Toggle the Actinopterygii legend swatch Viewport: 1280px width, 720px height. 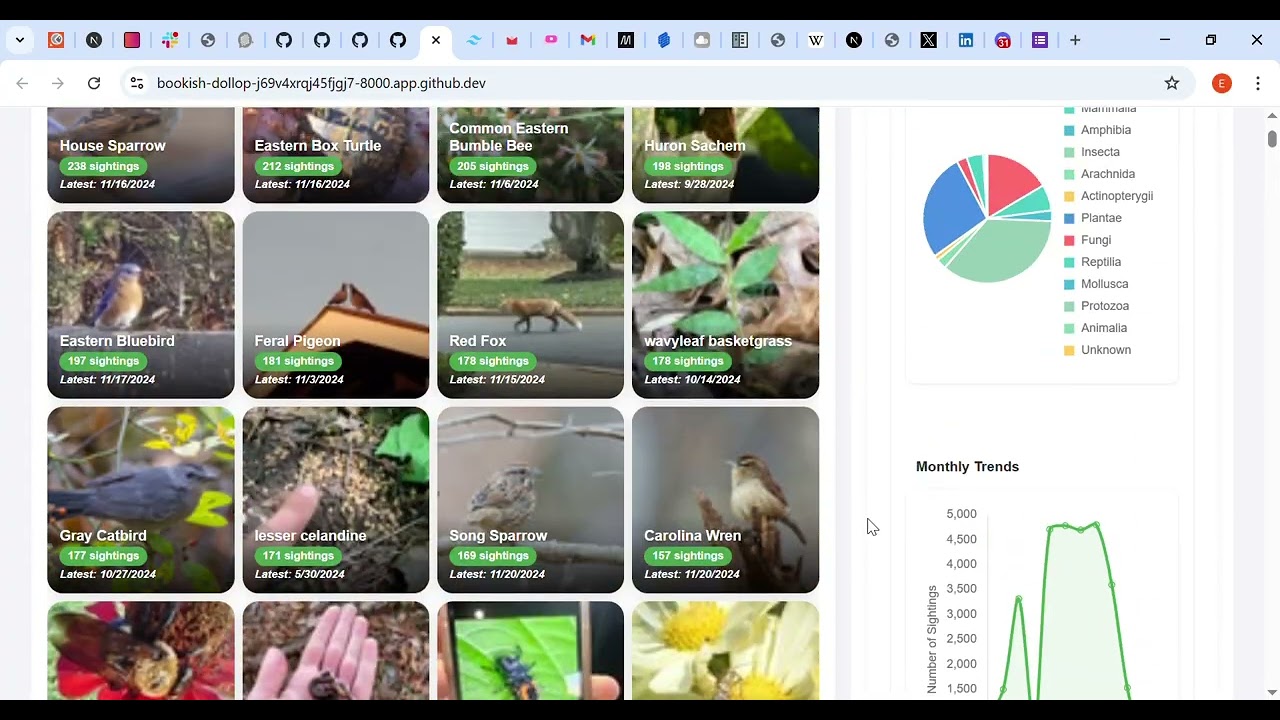(x=1069, y=196)
